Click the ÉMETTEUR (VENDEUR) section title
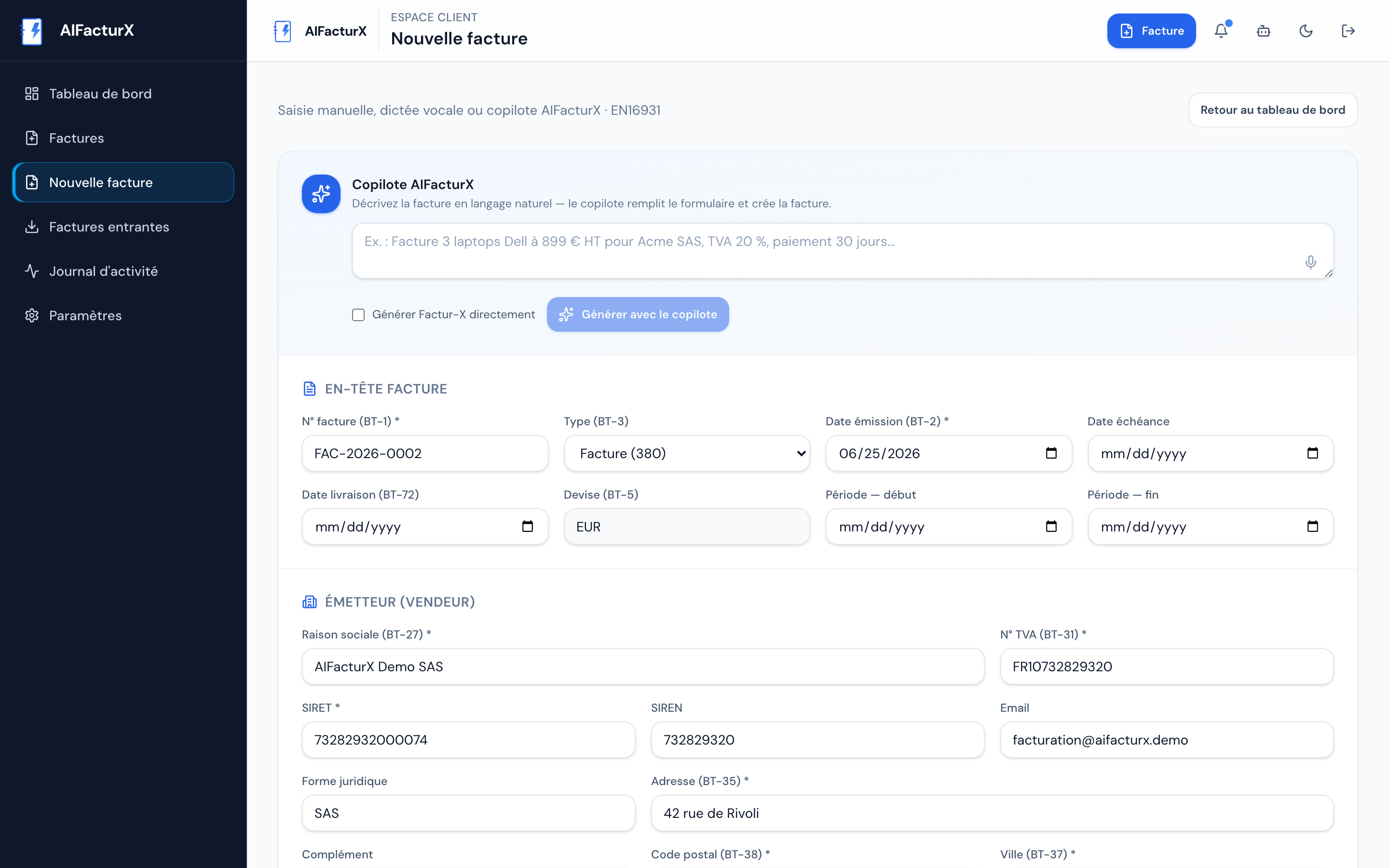 click(399, 602)
